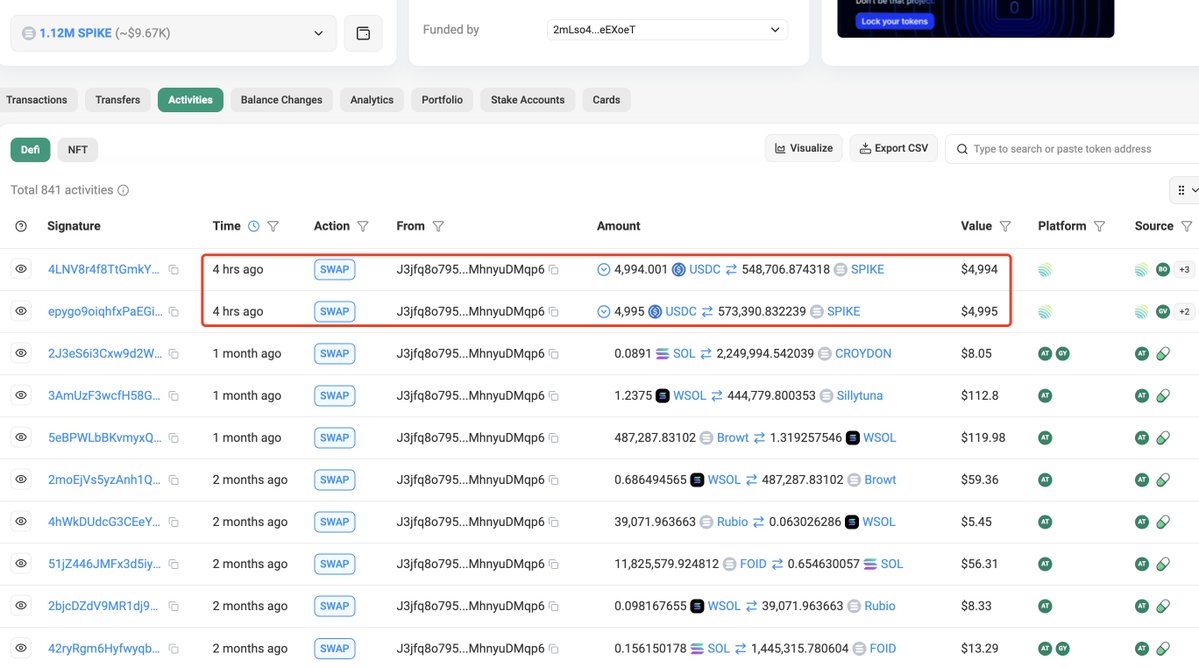Open the filter dropdown on the Action column
This screenshot has height=668, width=1199.
[x=362, y=226]
